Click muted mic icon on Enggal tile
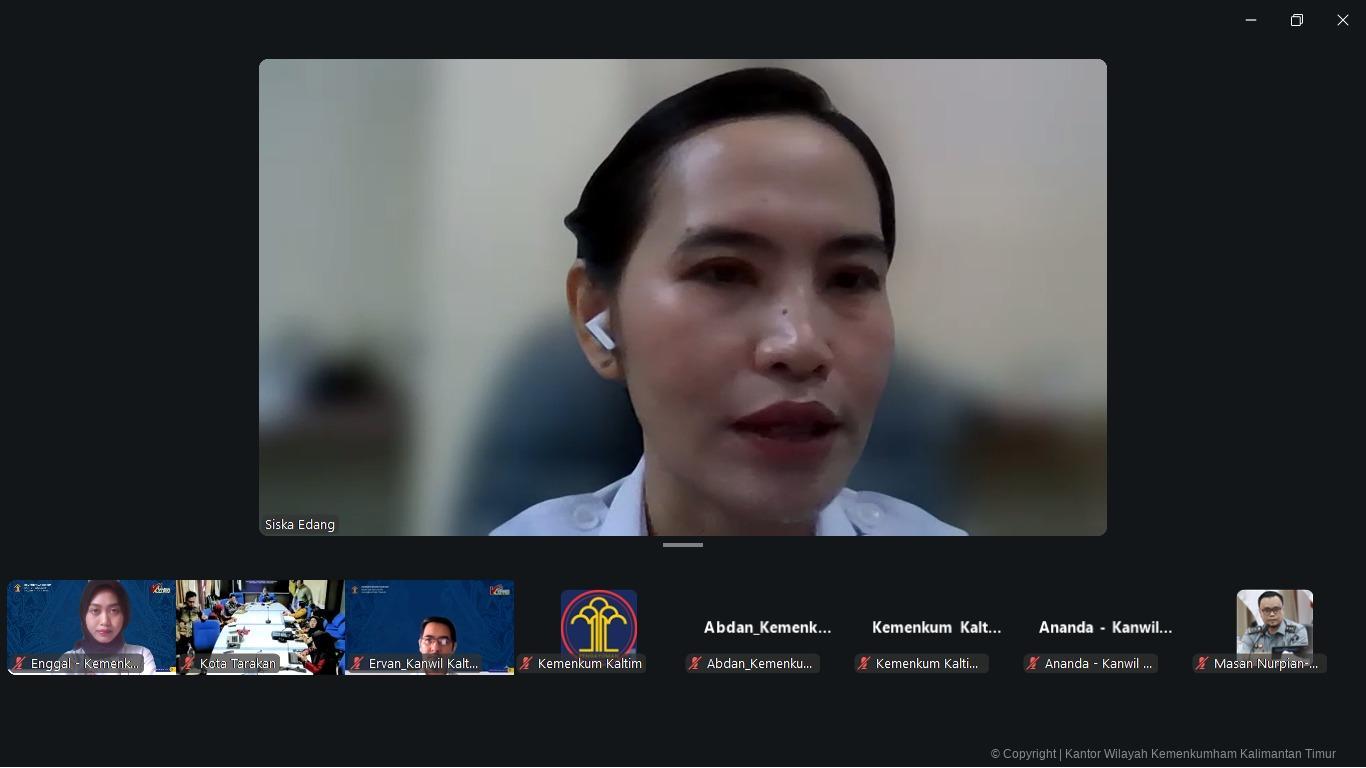 pos(19,664)
